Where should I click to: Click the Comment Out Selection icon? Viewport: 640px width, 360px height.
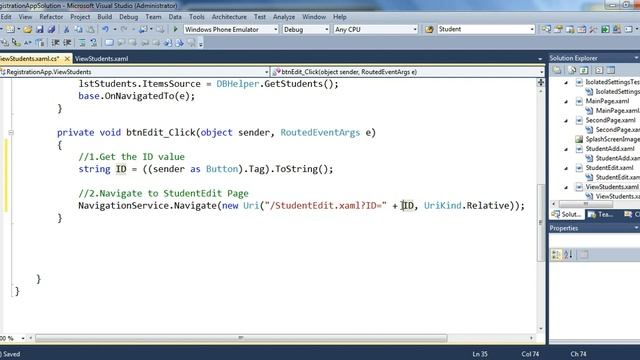[82, 42]
